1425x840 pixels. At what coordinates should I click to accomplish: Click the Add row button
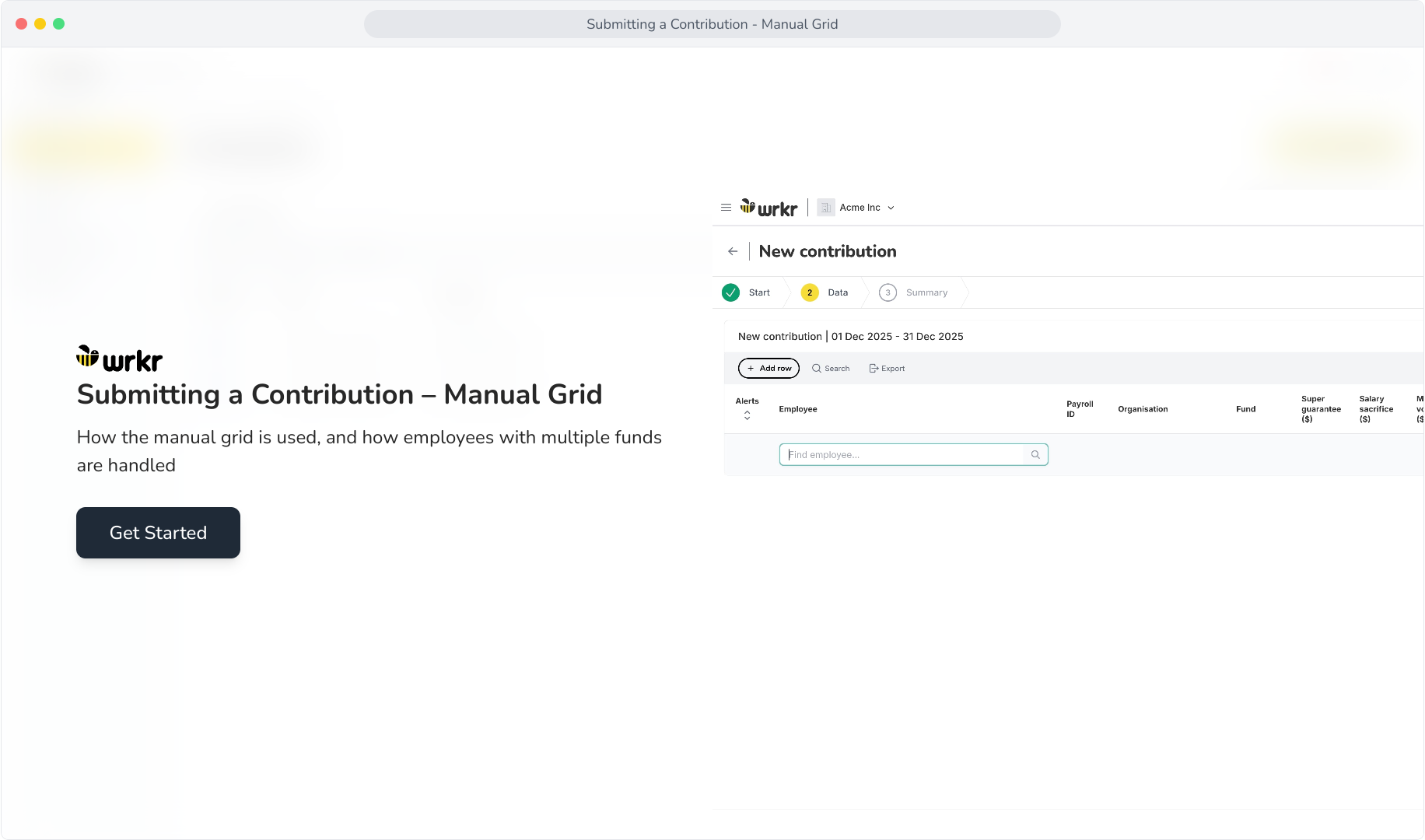coord(769,369)
